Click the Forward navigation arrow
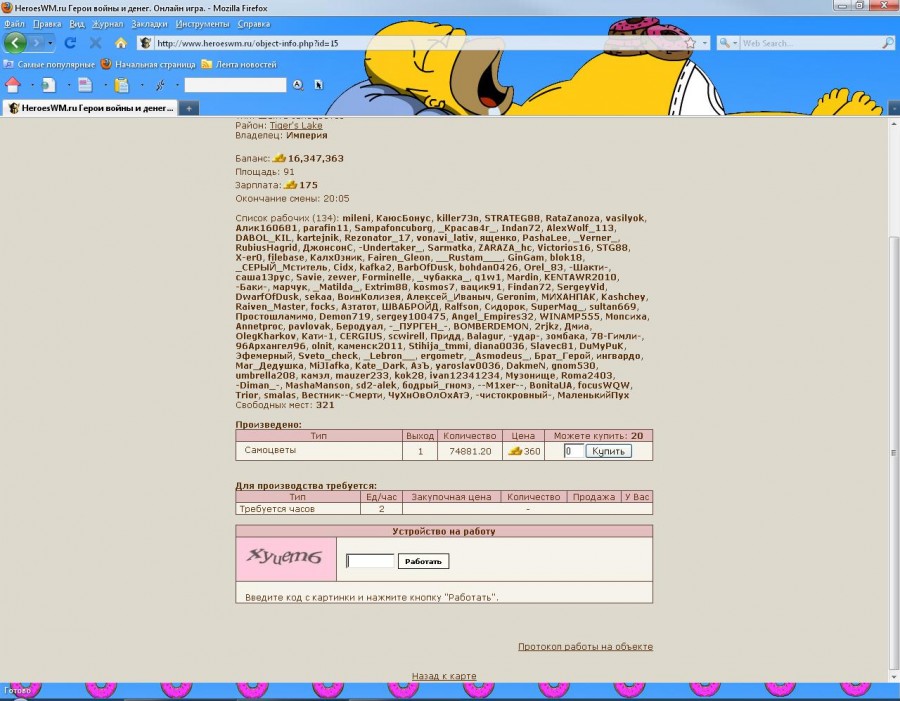 [x=36, y=42]
